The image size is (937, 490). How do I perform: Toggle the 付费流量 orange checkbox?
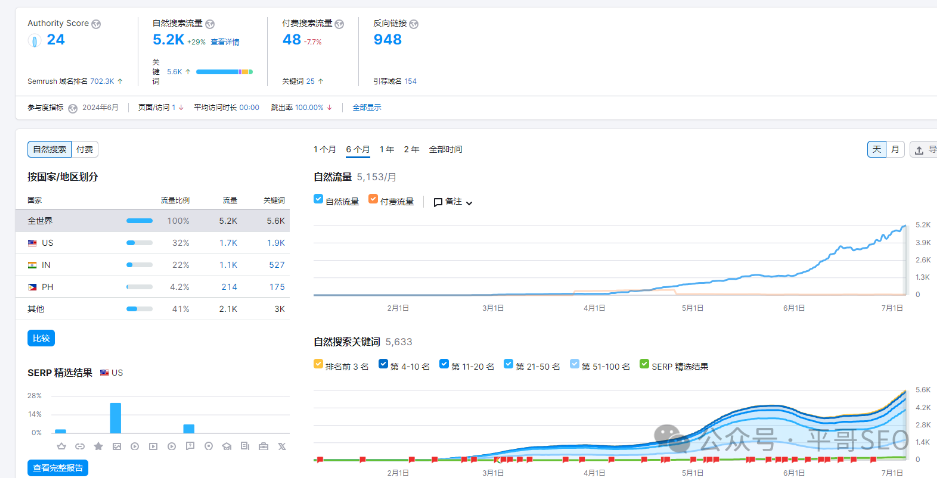click(373, 200)
